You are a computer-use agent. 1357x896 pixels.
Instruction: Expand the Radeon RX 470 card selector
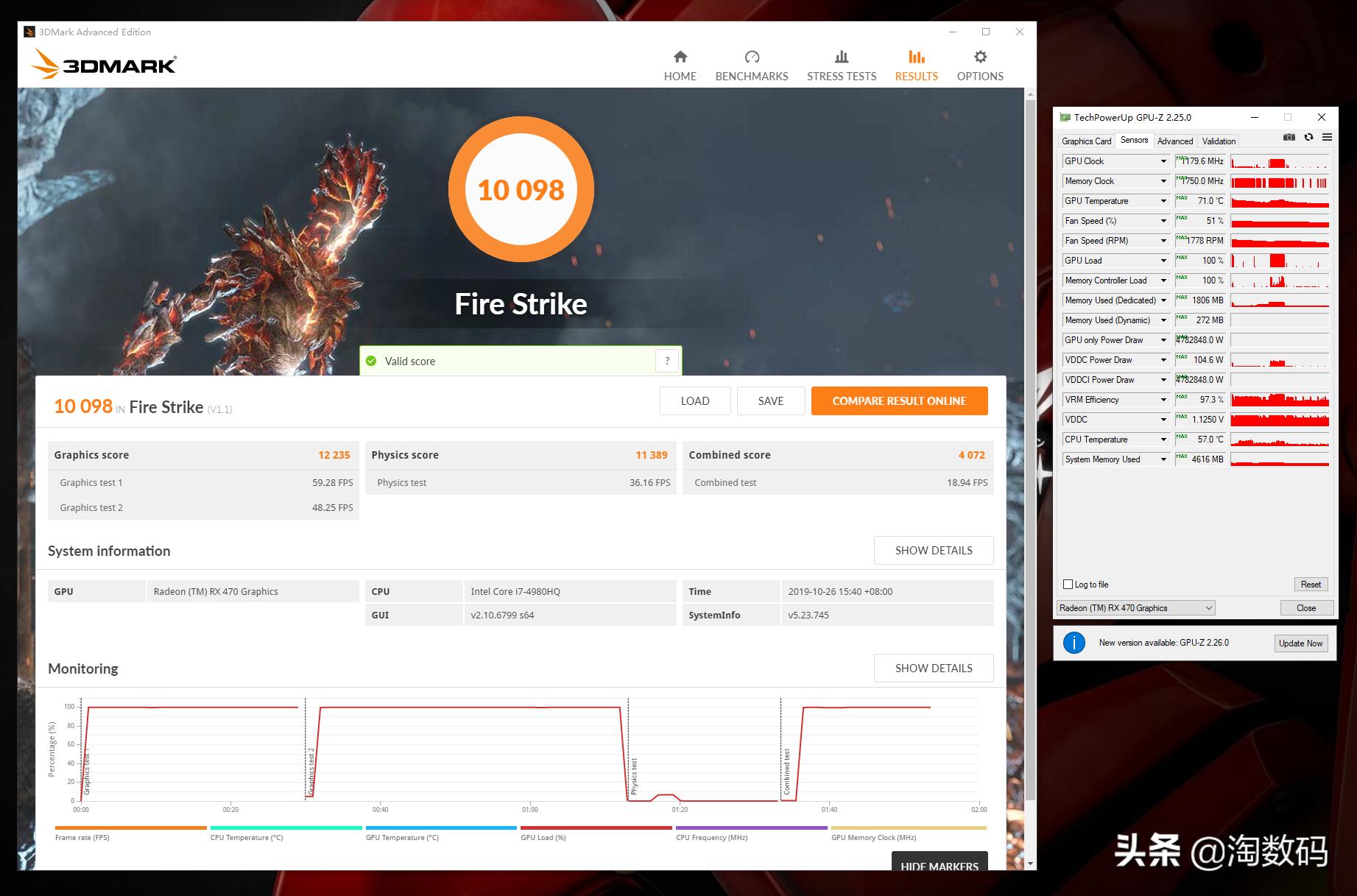(x=1208, y=607)
